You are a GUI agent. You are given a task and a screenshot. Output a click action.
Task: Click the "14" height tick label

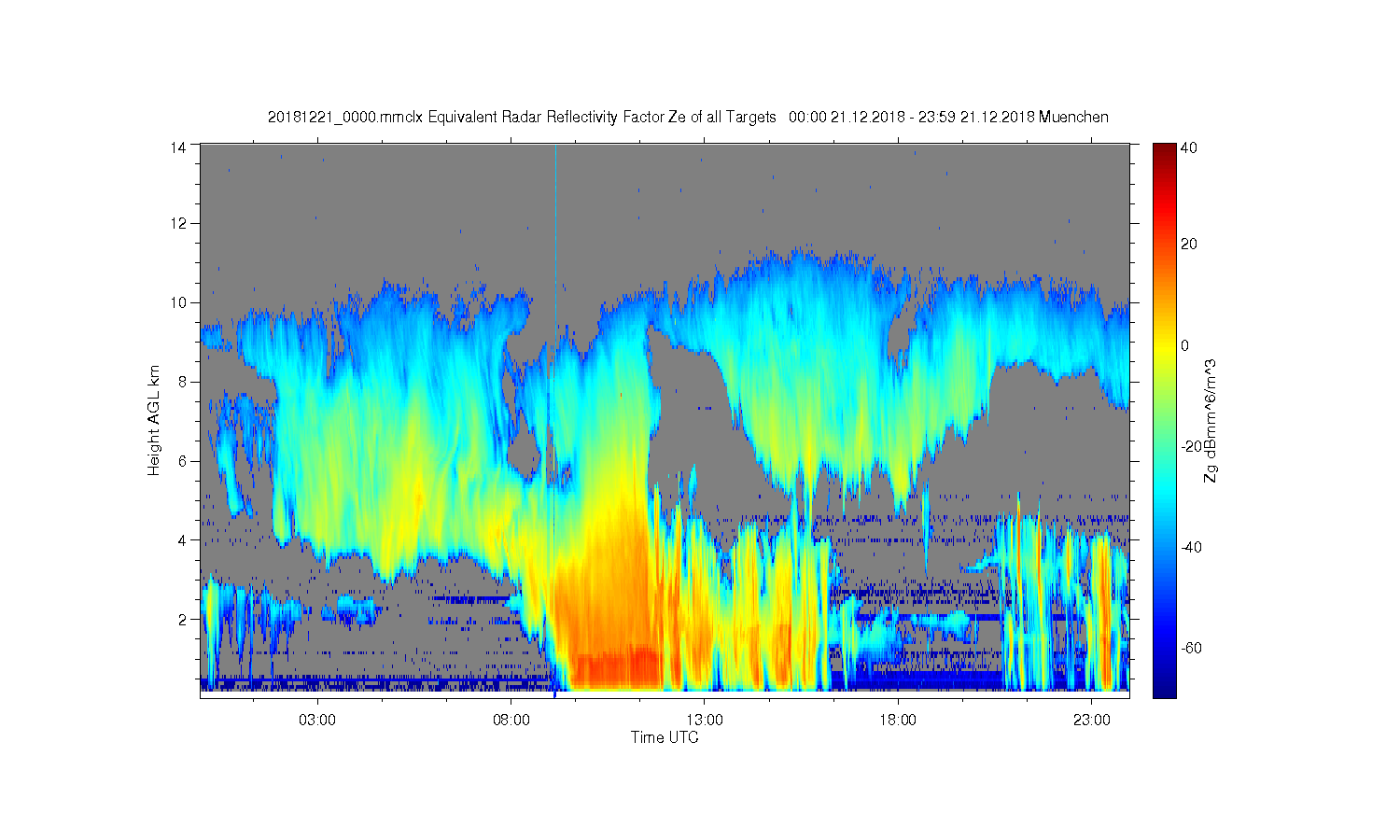tap(178, 147)
